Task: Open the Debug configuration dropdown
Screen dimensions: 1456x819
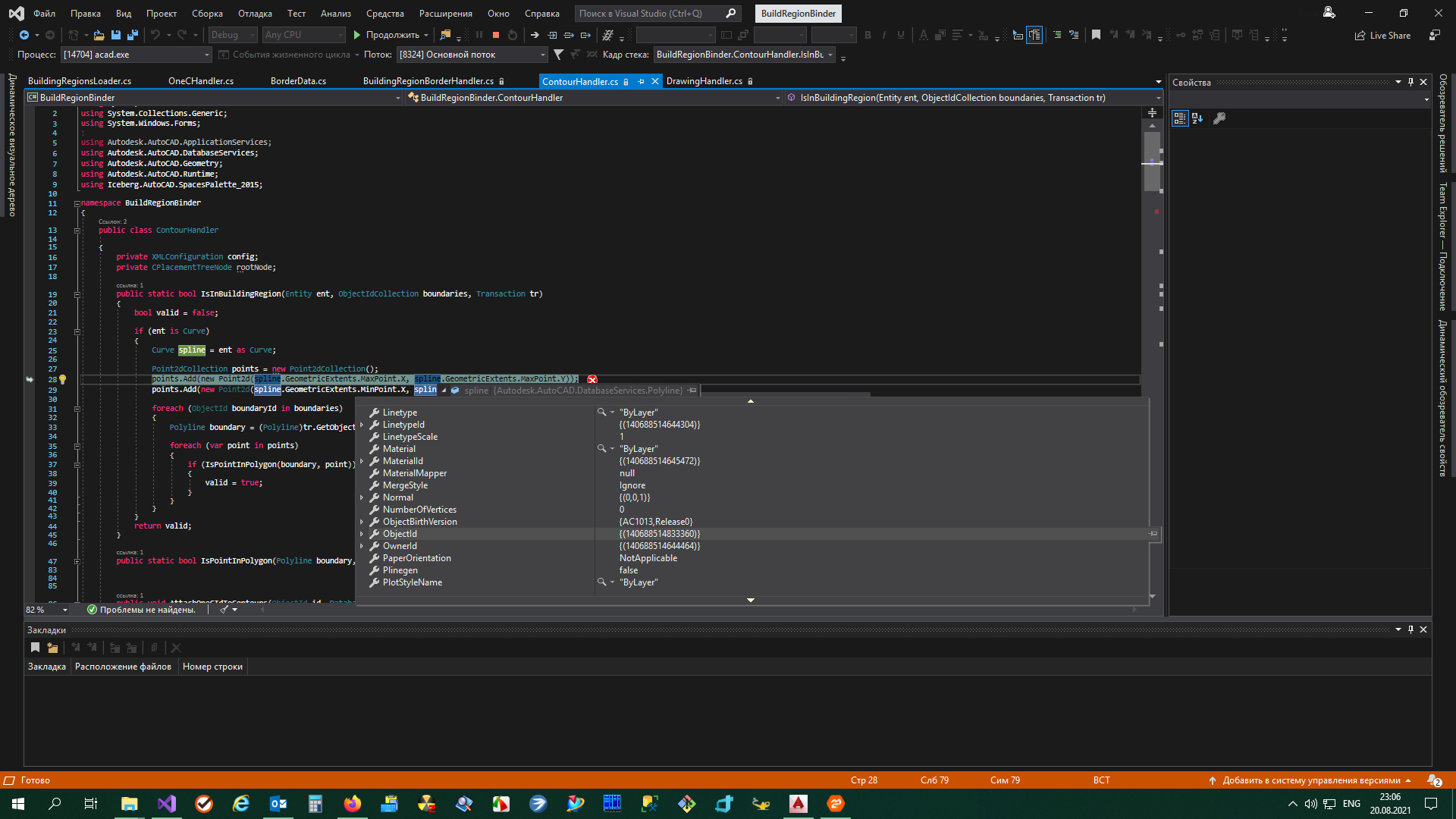Action: click(x=232, y=35)
